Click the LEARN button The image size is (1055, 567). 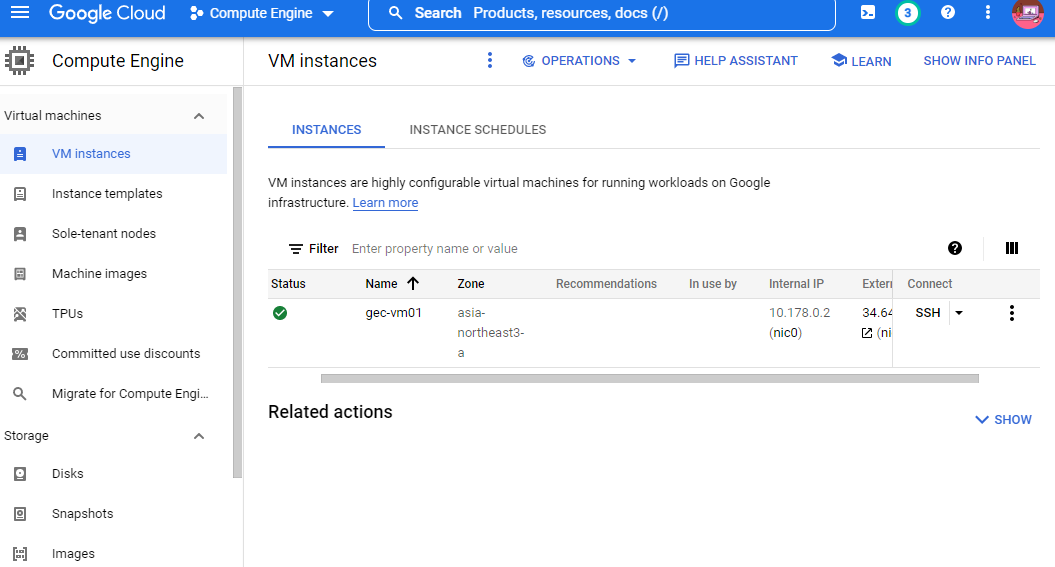click(861, 61)
